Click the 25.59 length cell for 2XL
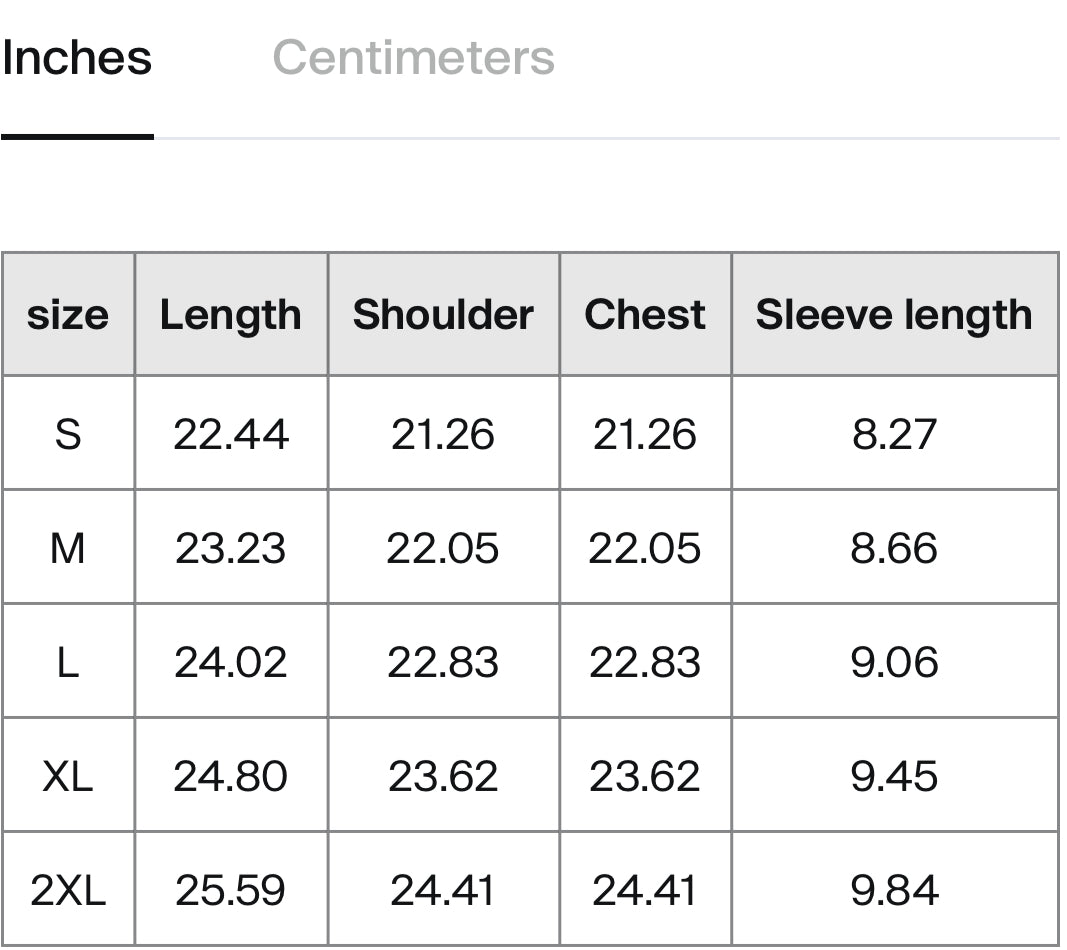 tap(231, 889)
